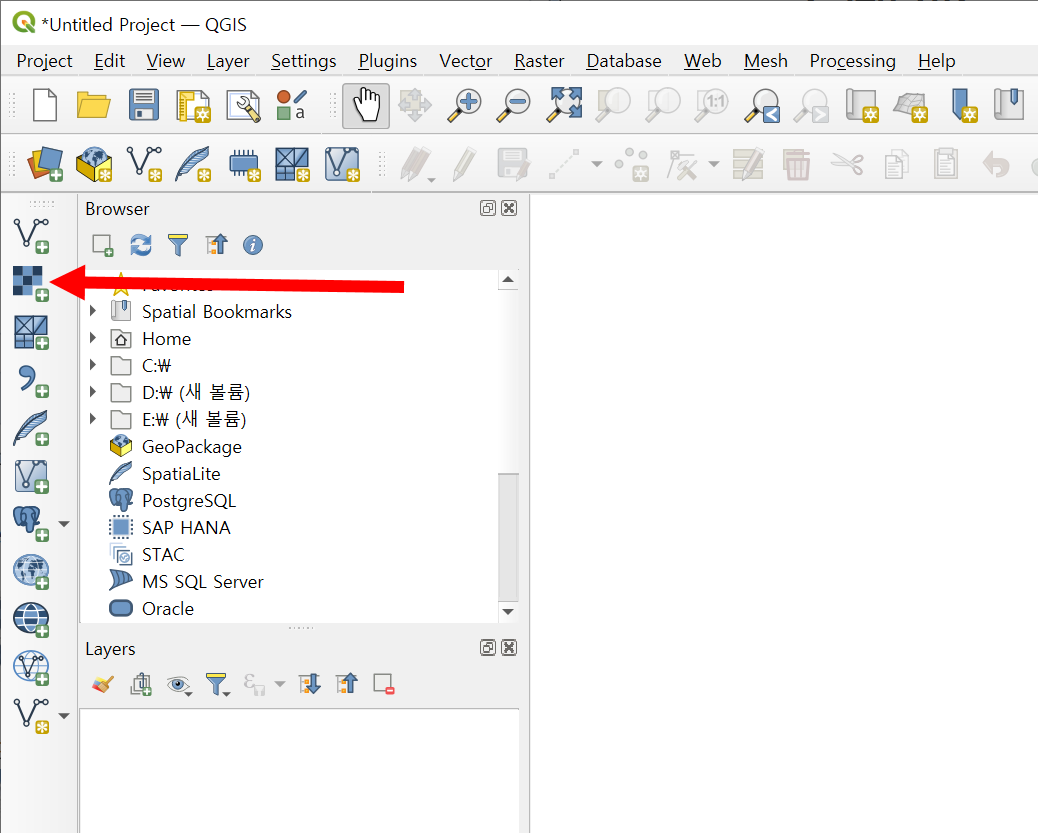Open the dropdown next to Add PostgreSQL Layer
1038x833 pixels.
pos(64,524)
